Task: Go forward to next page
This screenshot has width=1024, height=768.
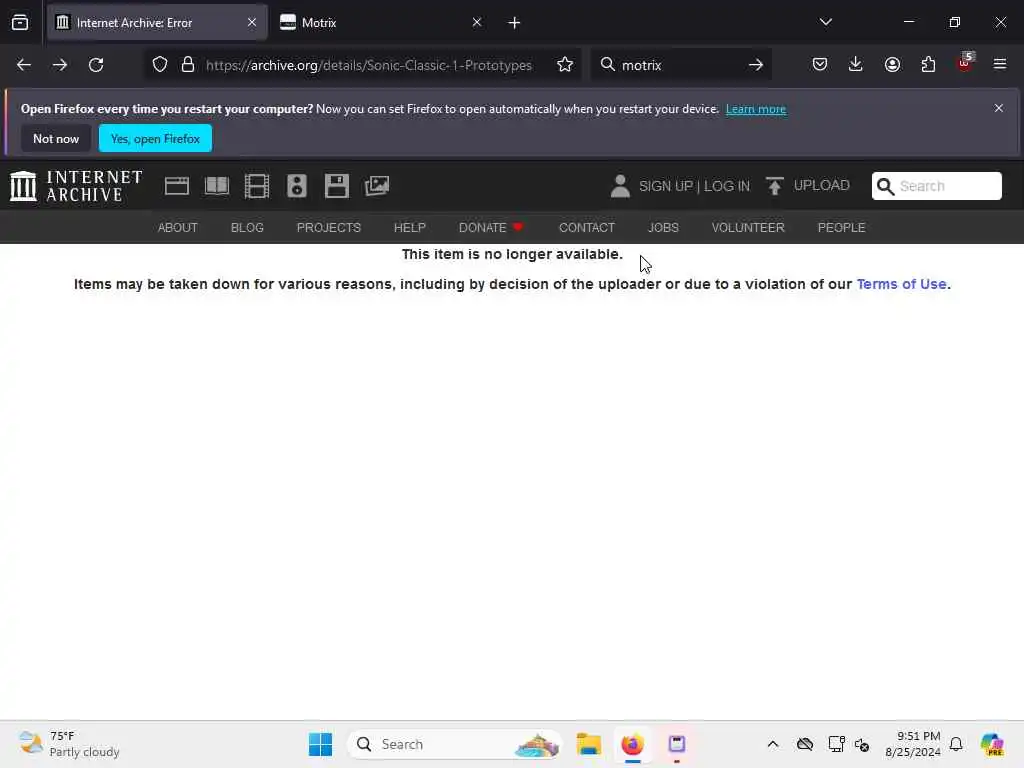Action: 60,65
